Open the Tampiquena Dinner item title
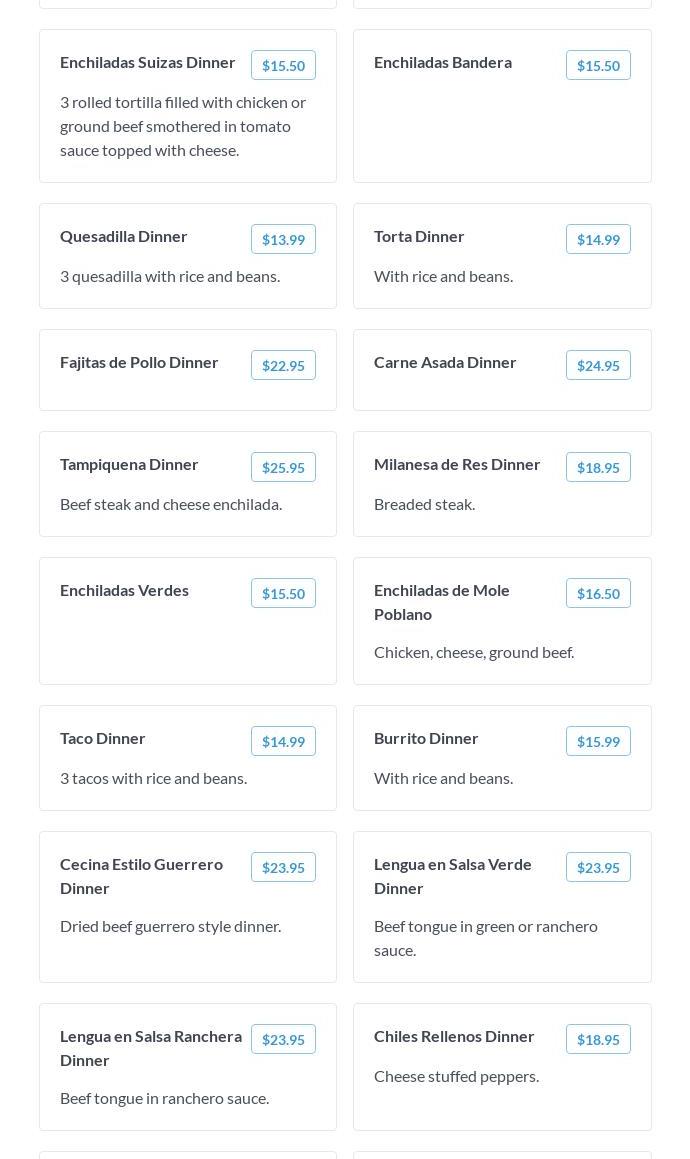 tap(129, 464)
